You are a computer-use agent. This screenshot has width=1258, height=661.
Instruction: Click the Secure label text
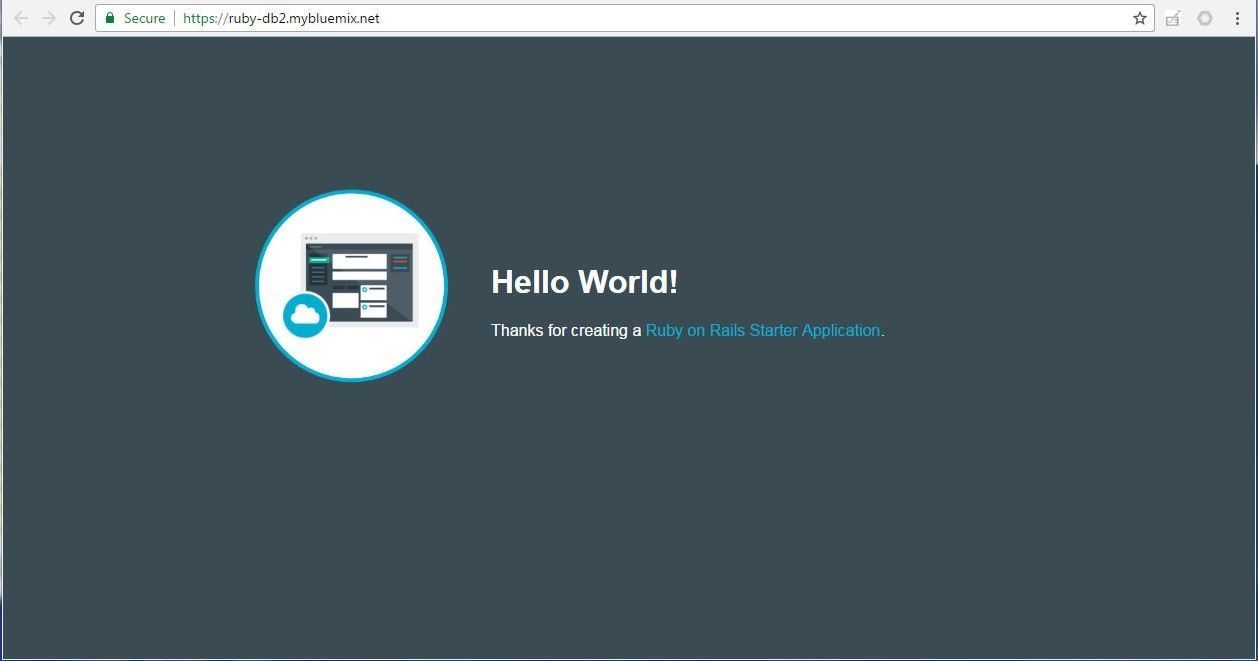[x=144, y=18]
